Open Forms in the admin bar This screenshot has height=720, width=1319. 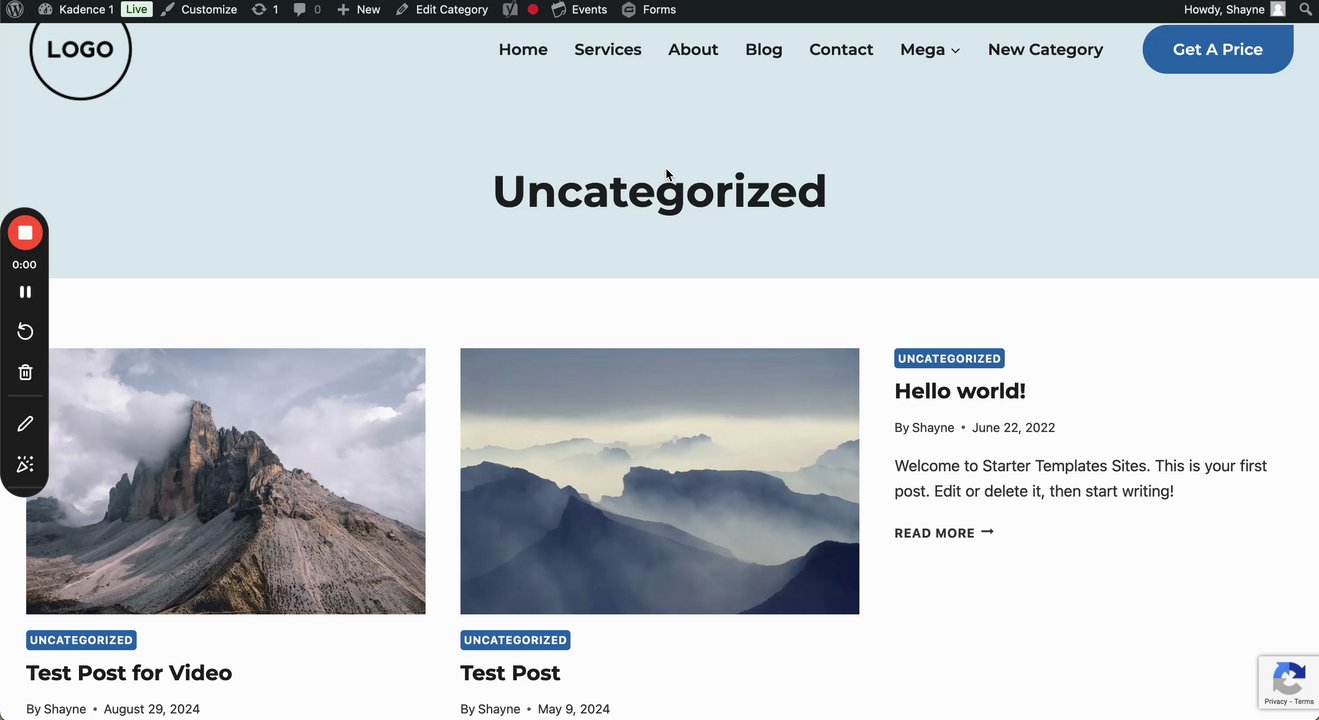[x=649, y=9]
